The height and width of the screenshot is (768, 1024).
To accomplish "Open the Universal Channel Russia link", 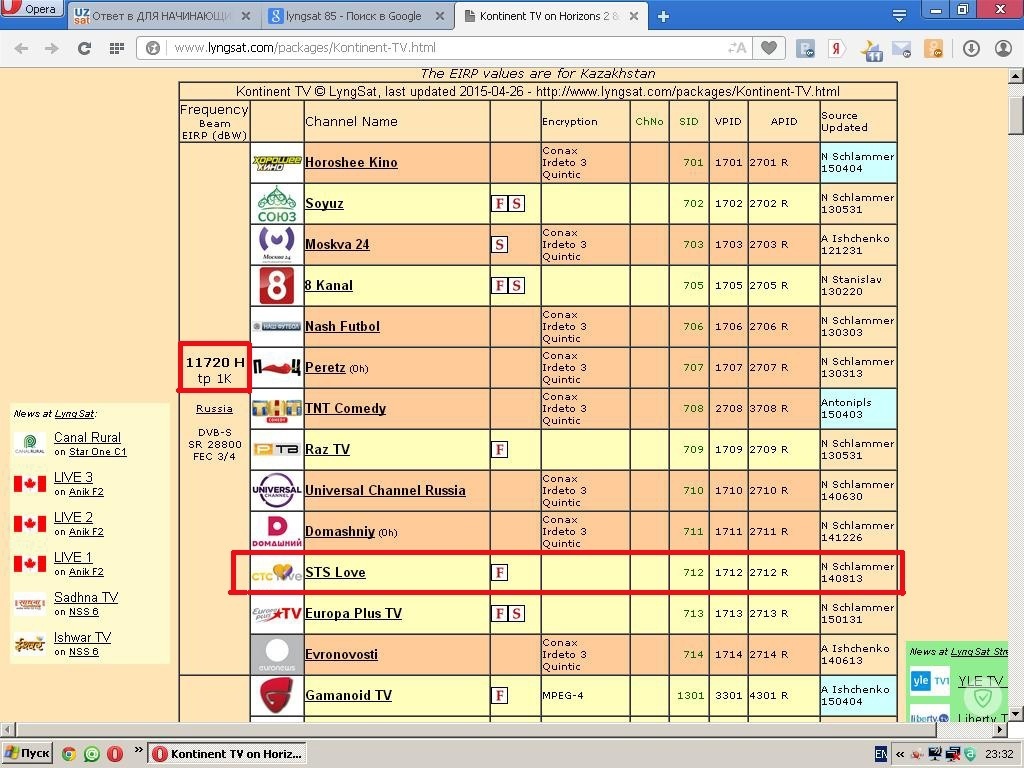I will click(x=385, y=490).
